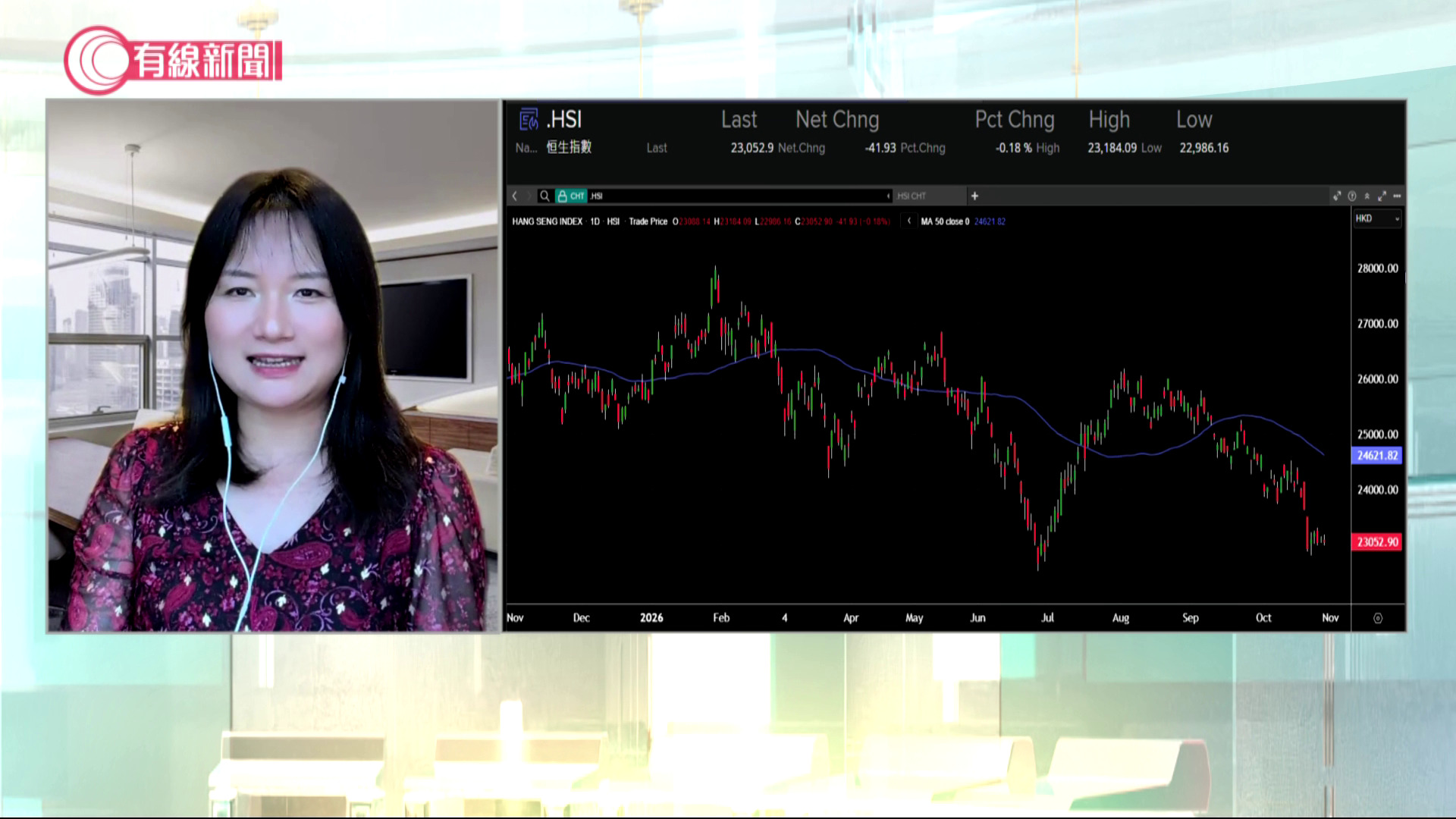
Task: Click the chart settings circle icon
Action: click(x=1378, y=618)
